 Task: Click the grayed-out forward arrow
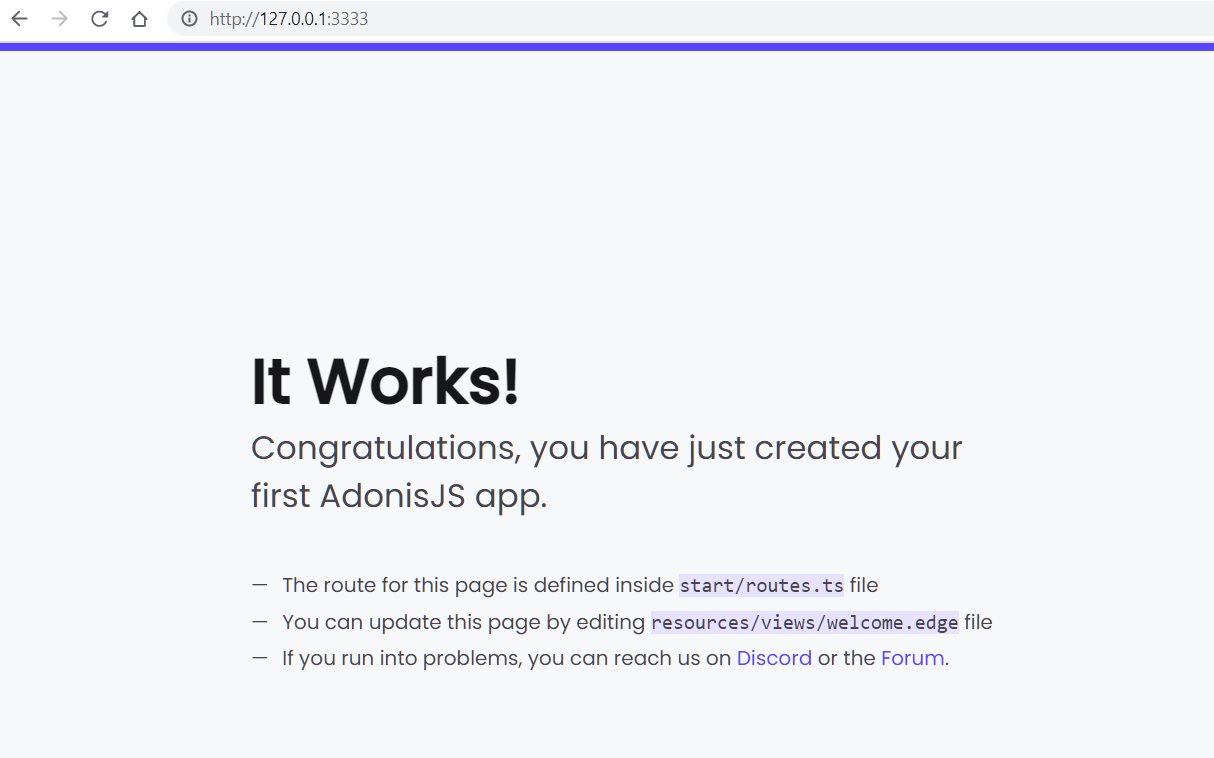click(58, 18)
